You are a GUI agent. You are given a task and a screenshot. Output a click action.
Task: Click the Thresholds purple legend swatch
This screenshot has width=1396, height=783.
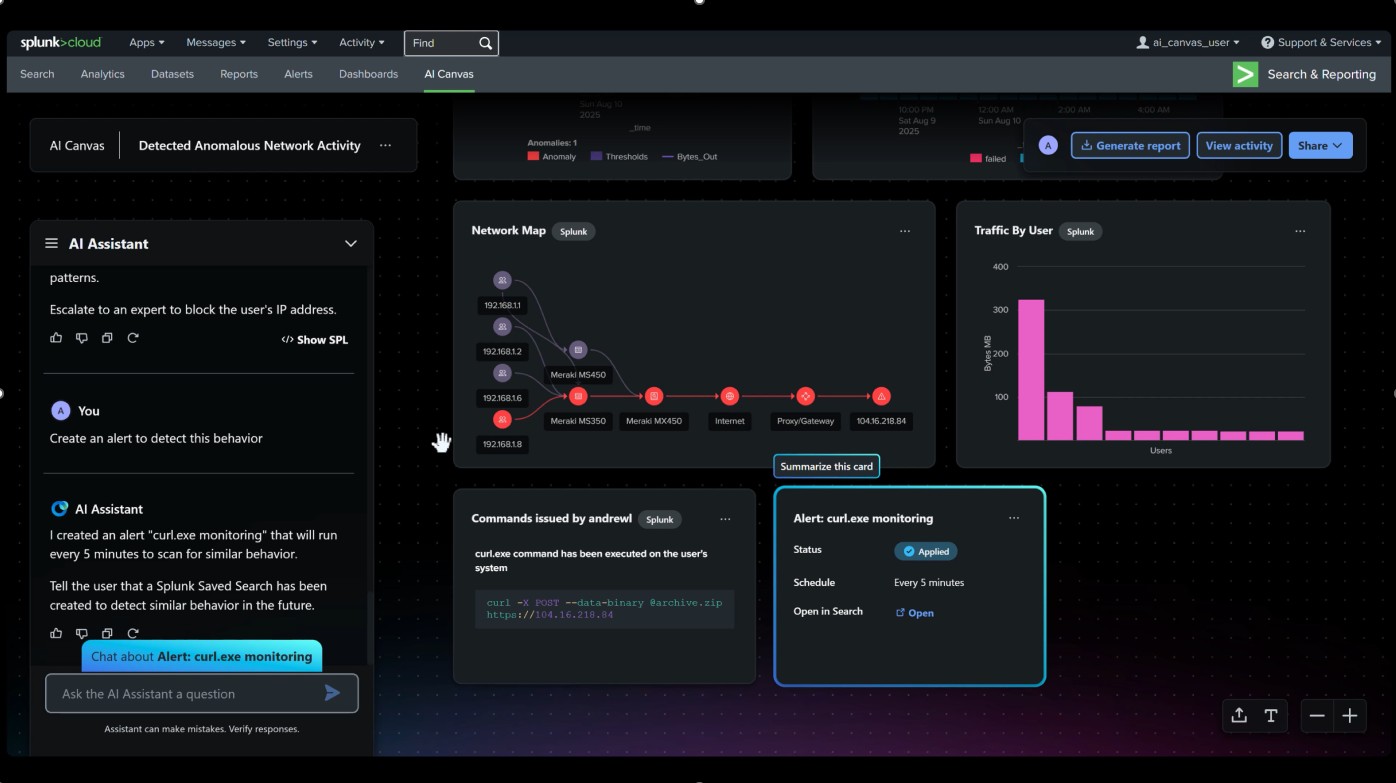click(597, 157)
